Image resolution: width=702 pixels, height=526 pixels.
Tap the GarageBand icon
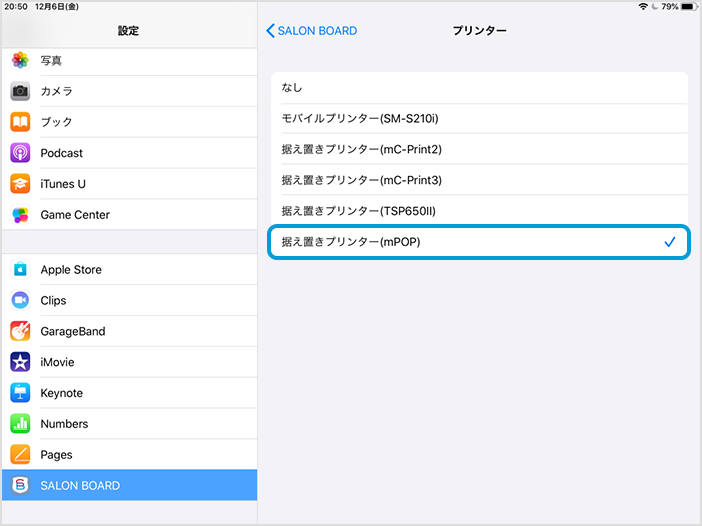click(x=20, y=331)
